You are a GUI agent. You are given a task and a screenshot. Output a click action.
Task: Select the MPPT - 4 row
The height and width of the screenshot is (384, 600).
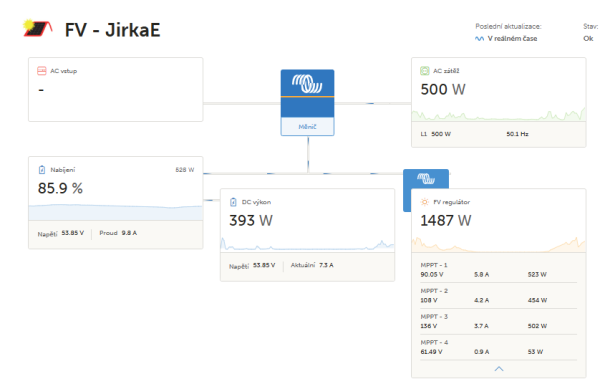499,347
